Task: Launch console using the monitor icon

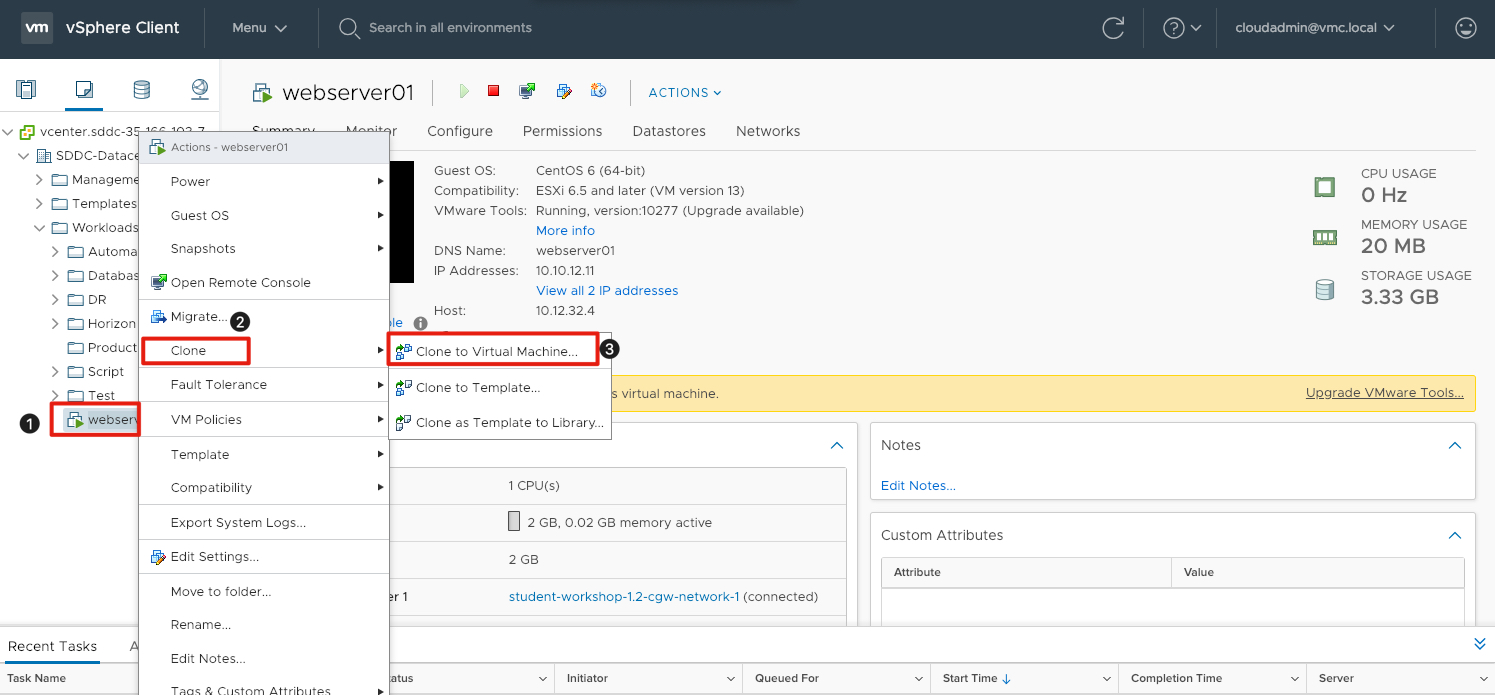Action: point(527,91)
